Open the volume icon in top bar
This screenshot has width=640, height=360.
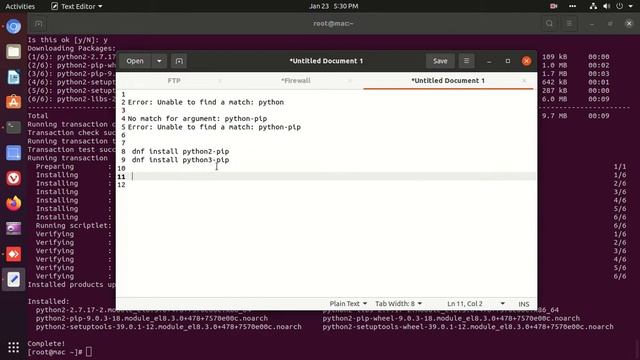pos(607,6)
